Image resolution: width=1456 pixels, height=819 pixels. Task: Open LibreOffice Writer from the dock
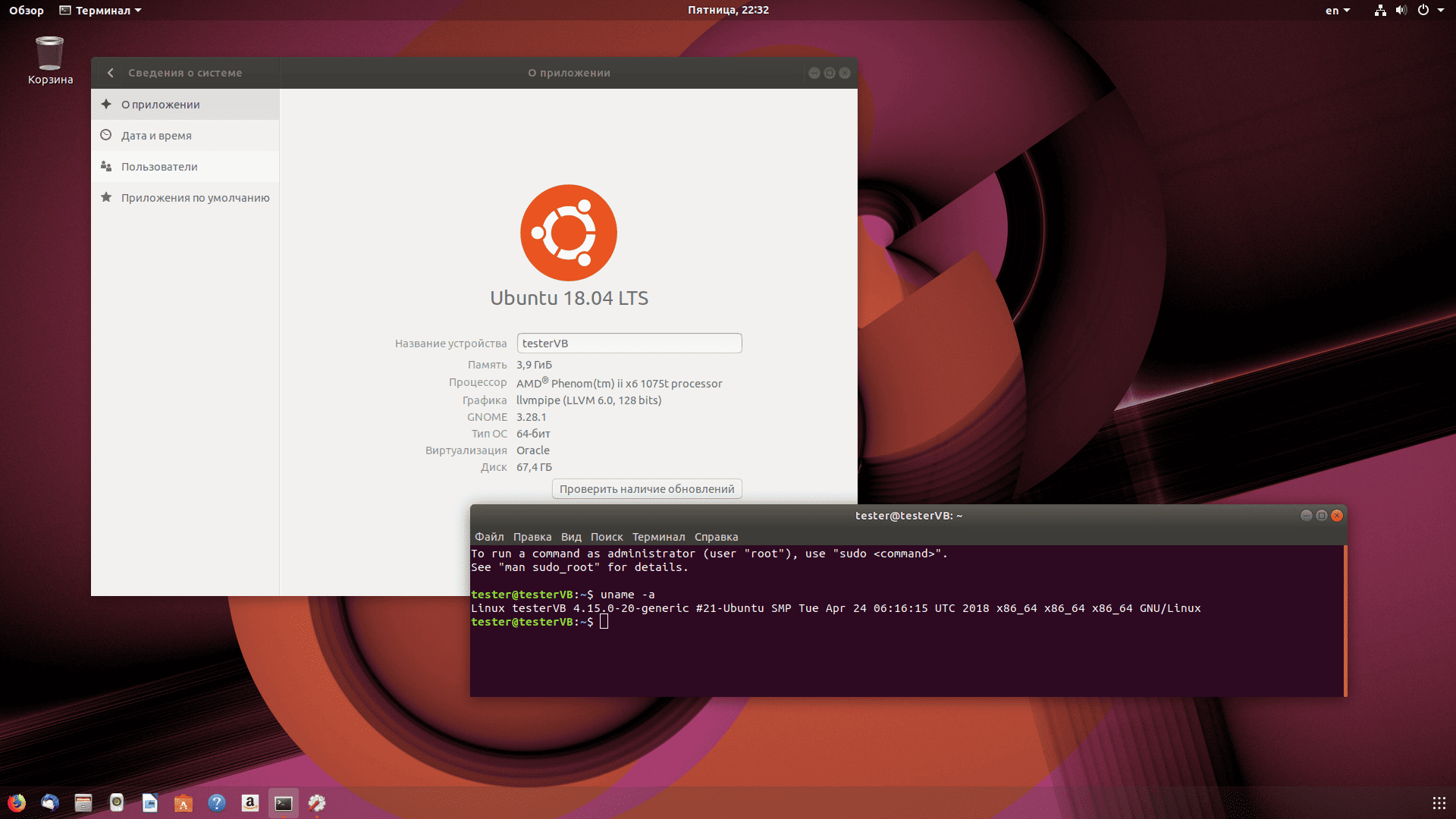point(150,803)
